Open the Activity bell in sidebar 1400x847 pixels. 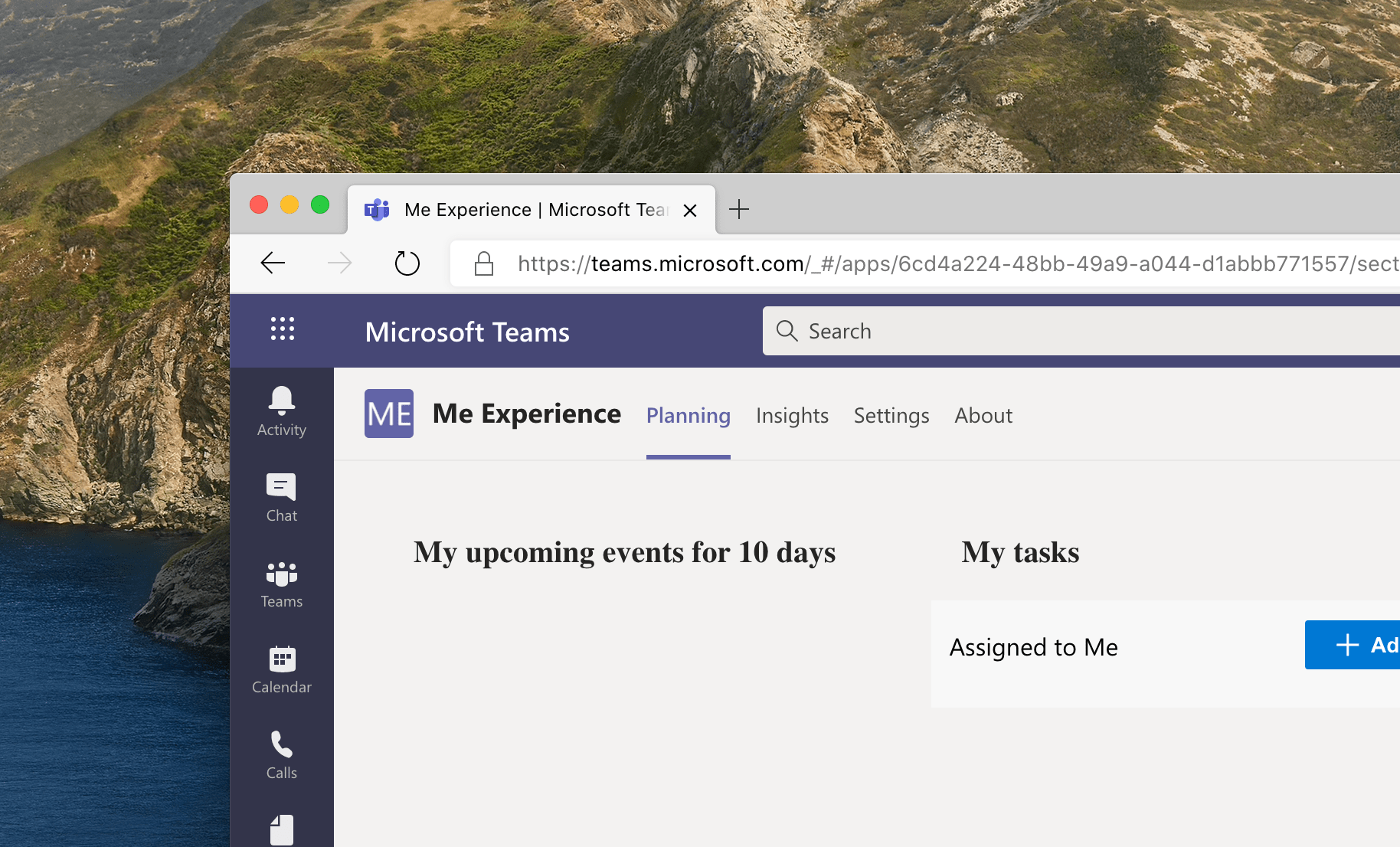coord(282,411)
